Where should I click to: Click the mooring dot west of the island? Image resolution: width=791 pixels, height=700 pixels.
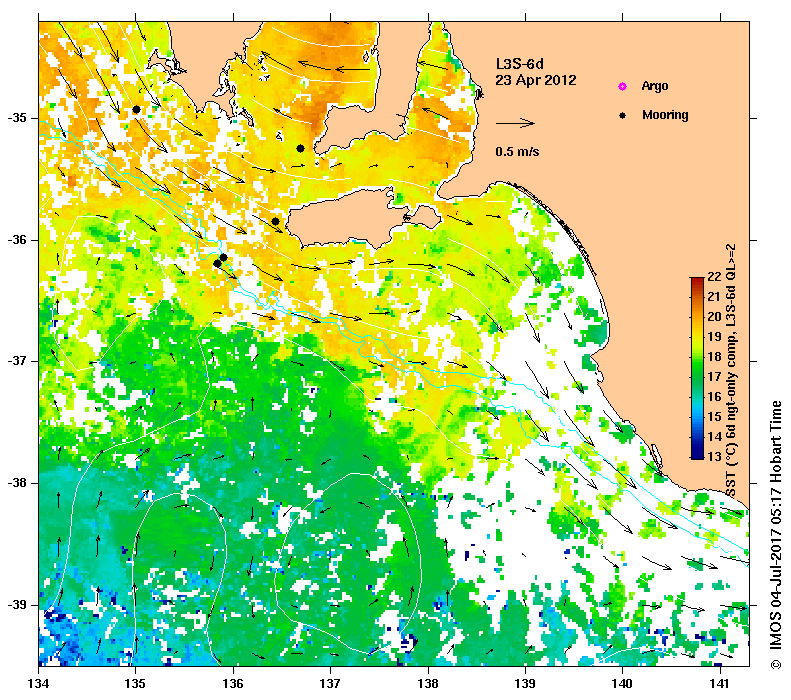275,221
